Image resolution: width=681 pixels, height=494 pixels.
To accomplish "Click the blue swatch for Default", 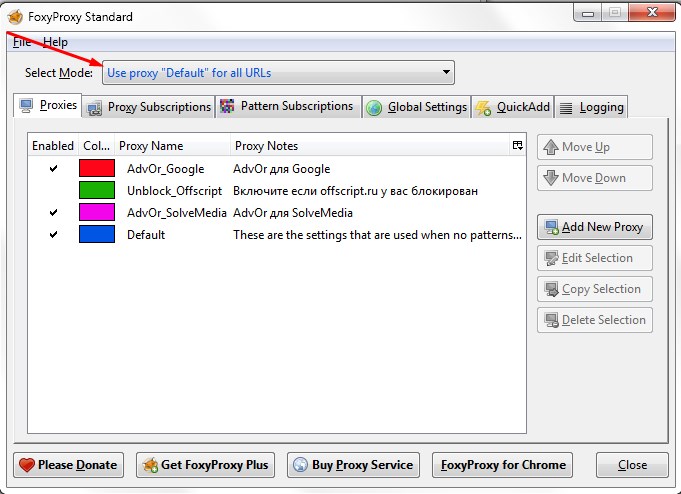I will click(x=97, y=234).
